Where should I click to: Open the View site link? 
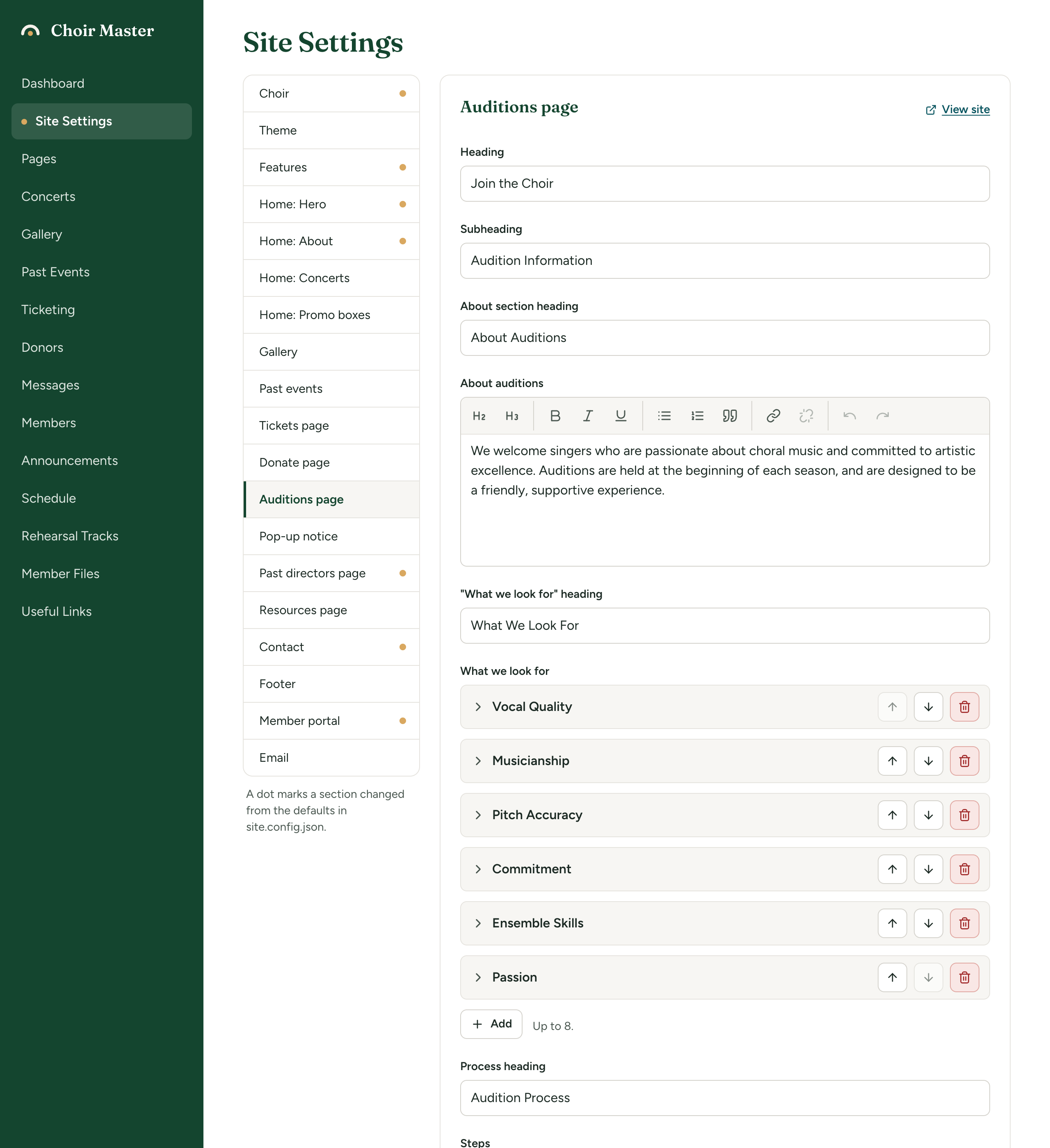(958, 109)
